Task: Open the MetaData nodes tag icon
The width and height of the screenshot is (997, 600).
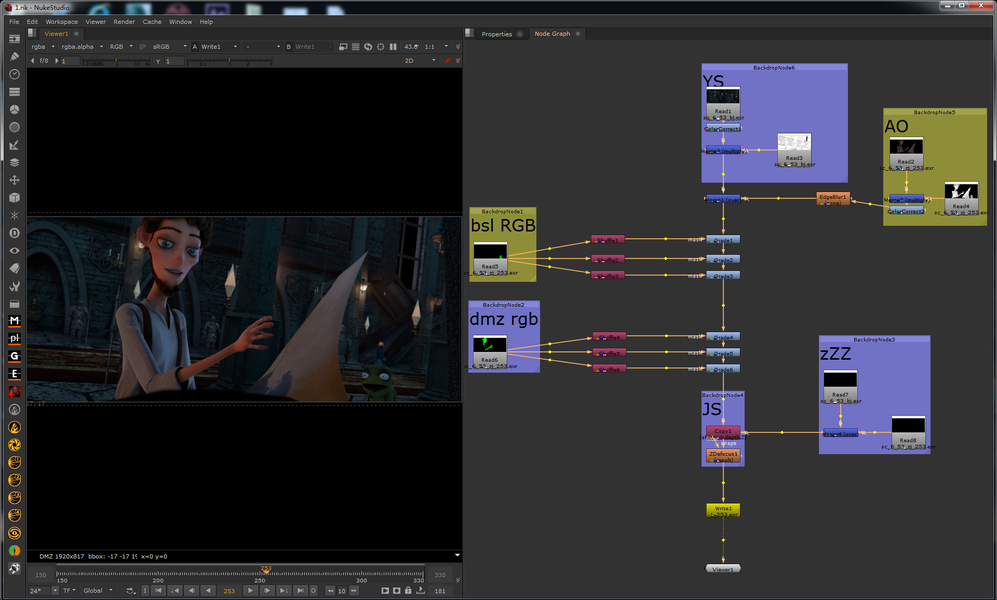Action: 14,268
